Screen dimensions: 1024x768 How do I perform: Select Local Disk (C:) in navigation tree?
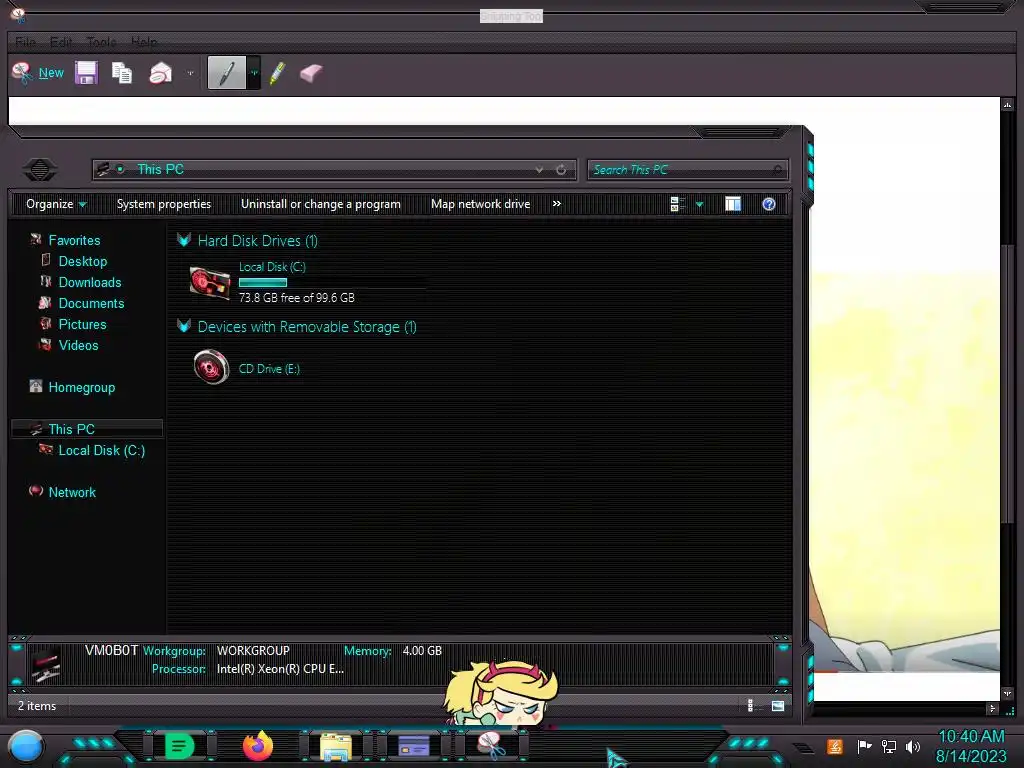click(x=101, y=450)
